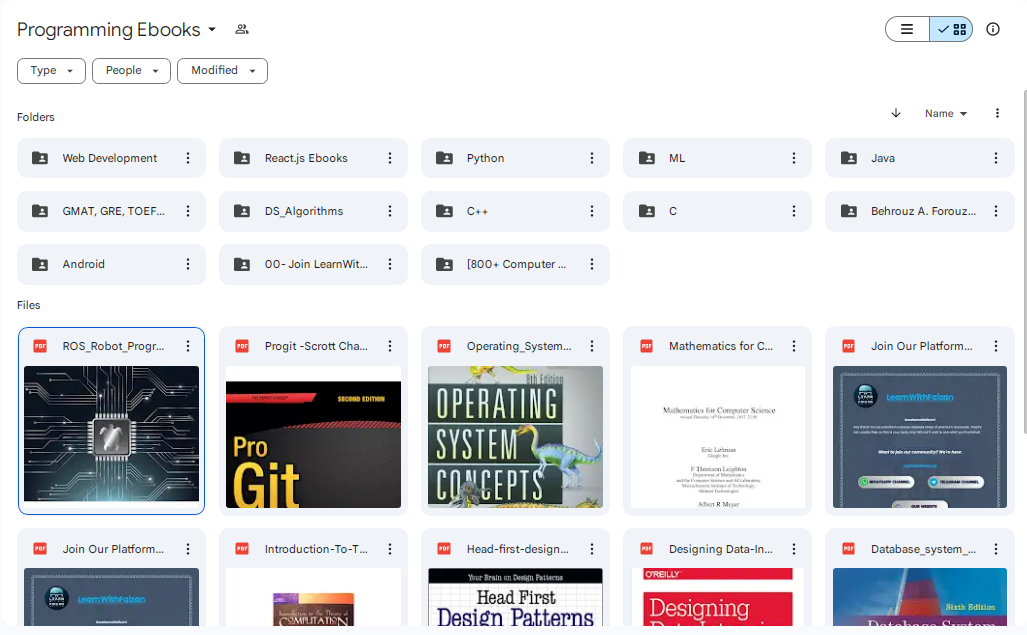Open the Python folder
Screen dimensions: 1027x635
click(515, 158)
